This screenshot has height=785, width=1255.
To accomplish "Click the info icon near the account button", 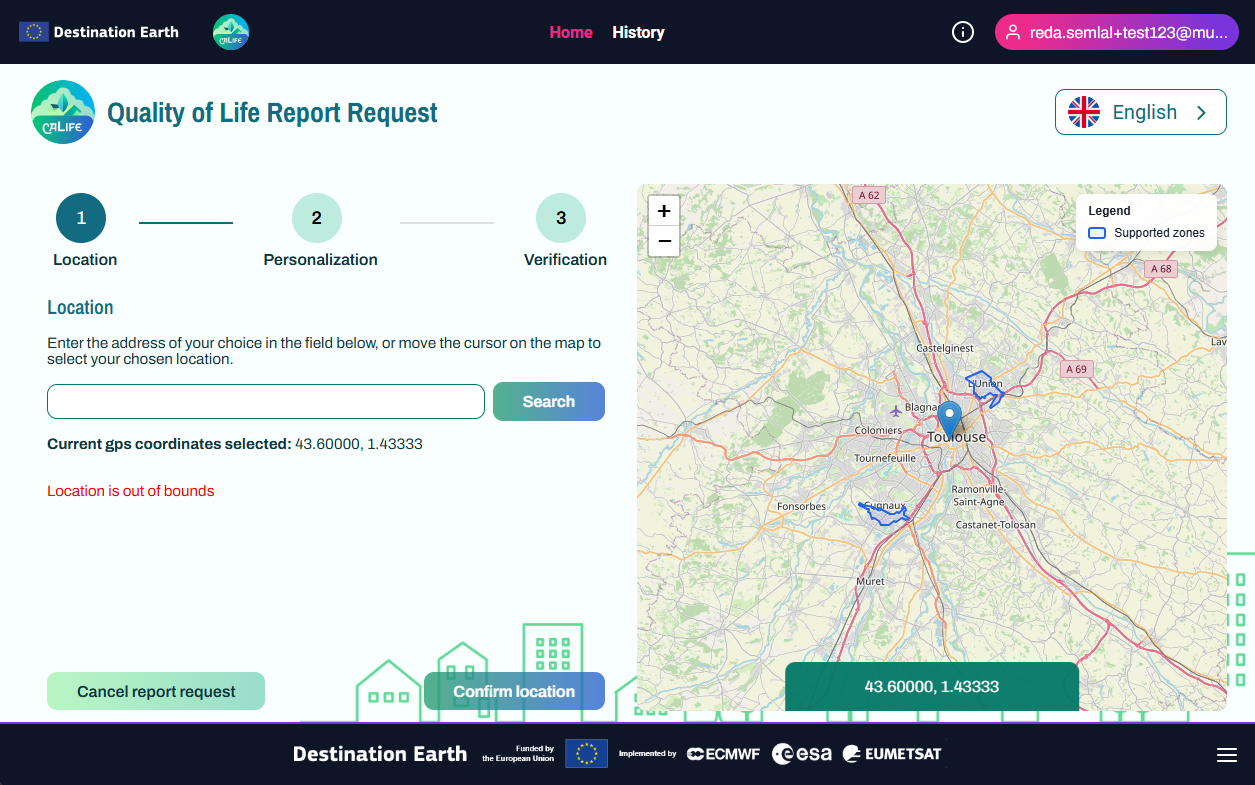I will [x=962, y=32].
